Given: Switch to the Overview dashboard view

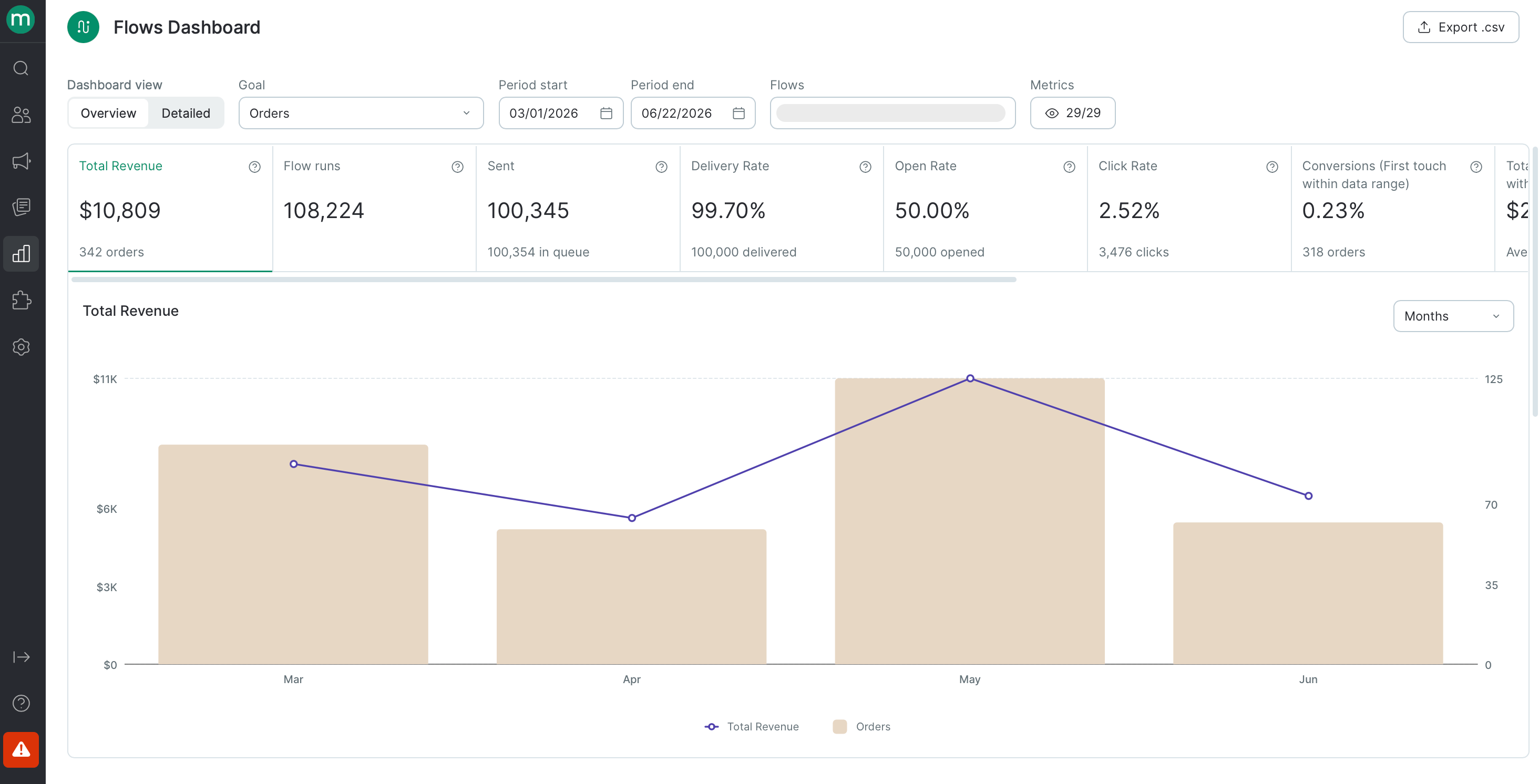Looking at the screenshot, I should click(108, 113).
